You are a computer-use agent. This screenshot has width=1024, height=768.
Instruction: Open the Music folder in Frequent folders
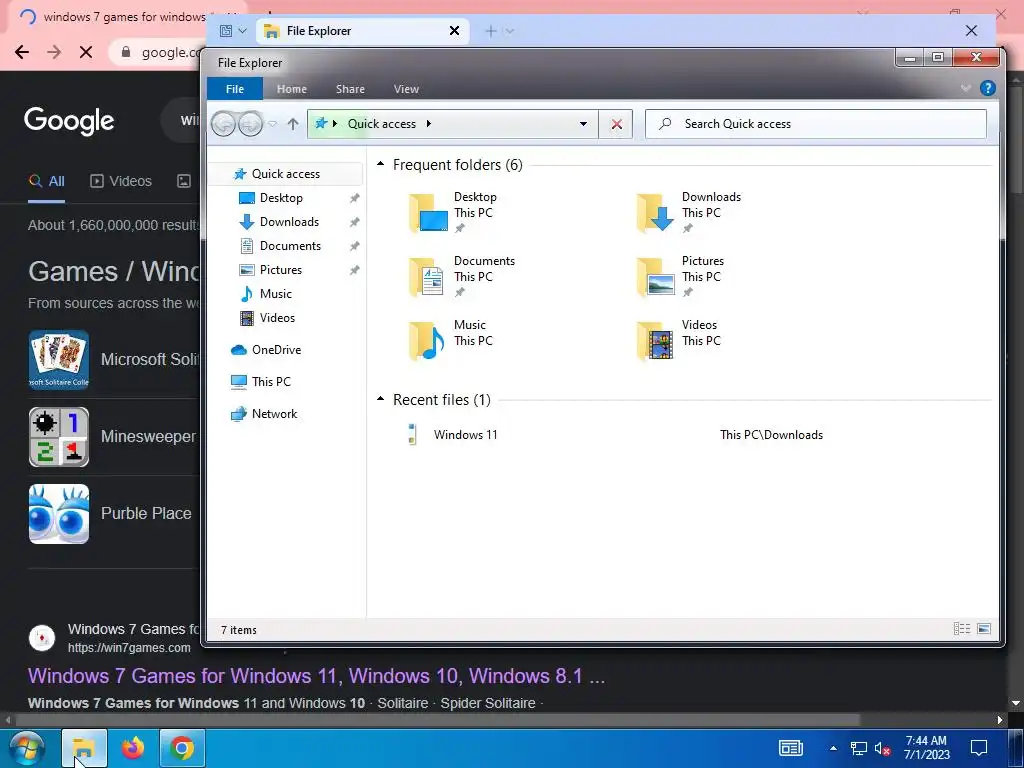point(451,340)
